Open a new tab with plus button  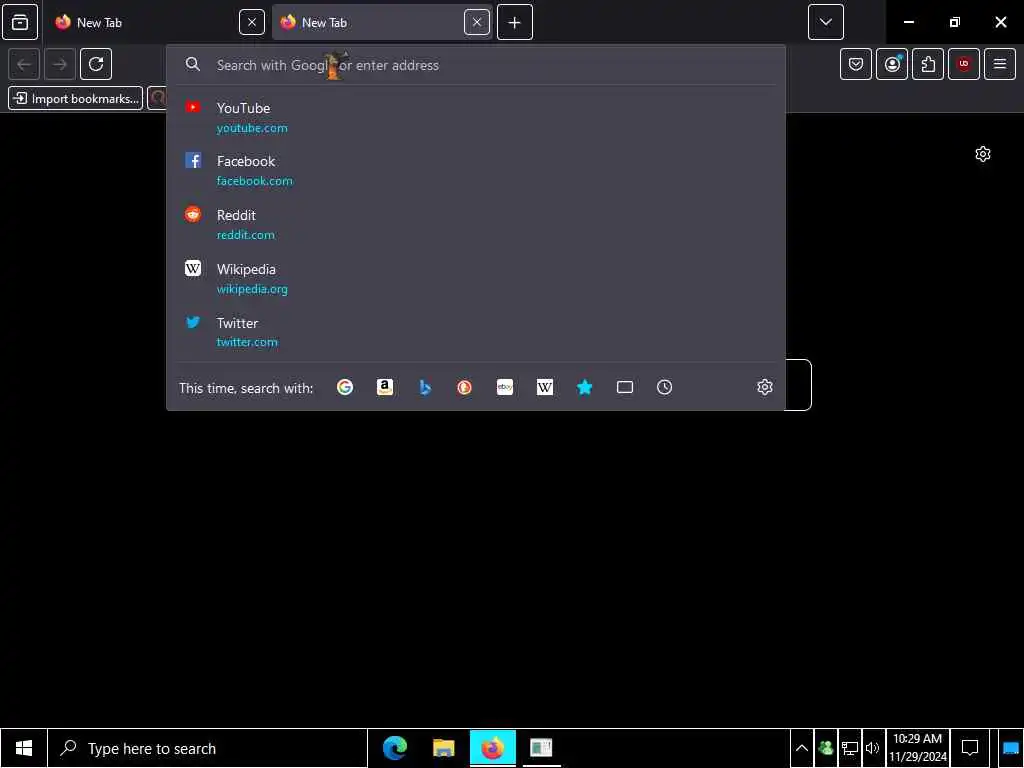(x=515, y=22)
